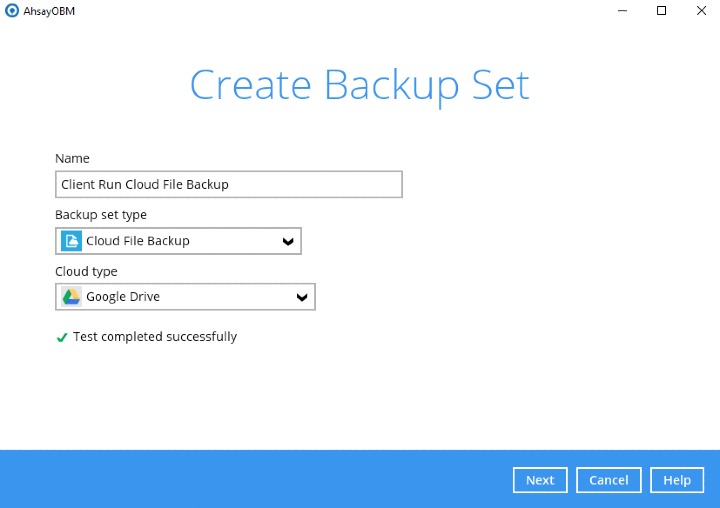Click the 'Create Backup Set' heading
The height and width of the screenshot is (508, 720).
(360, 86)
